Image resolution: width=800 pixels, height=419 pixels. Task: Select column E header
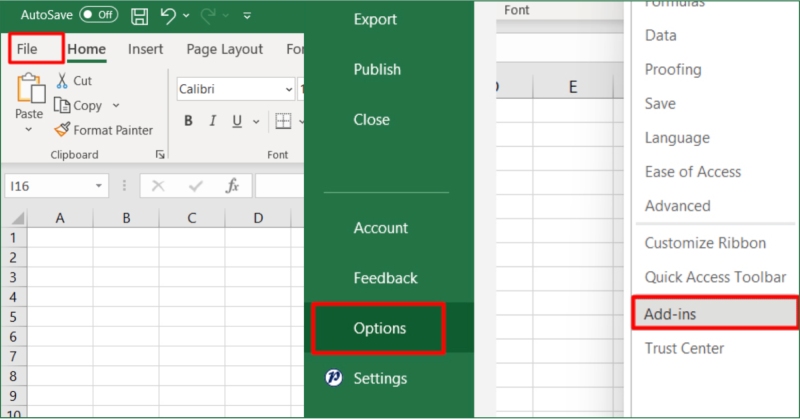pyautogui.click(x=573, y=87)
